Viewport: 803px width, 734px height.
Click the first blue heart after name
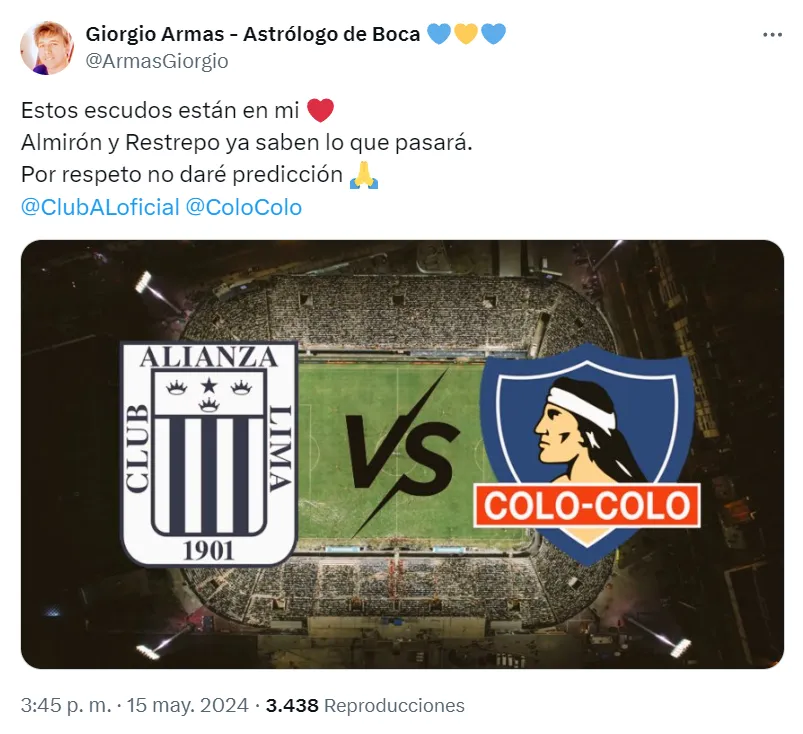439,34
